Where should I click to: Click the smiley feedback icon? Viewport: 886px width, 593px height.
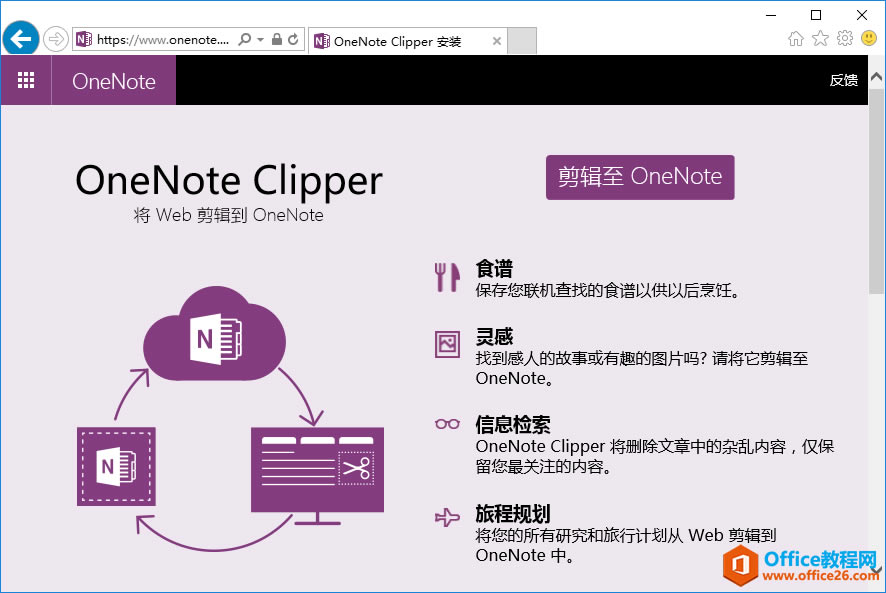coord(868,38)
